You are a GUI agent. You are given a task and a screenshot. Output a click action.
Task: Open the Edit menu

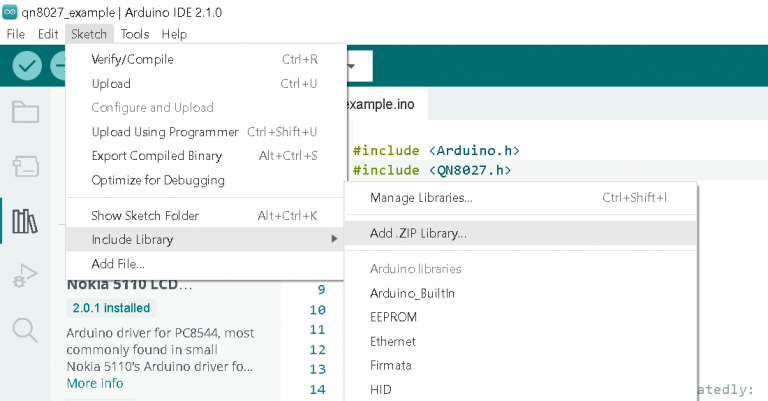(48, 34)
